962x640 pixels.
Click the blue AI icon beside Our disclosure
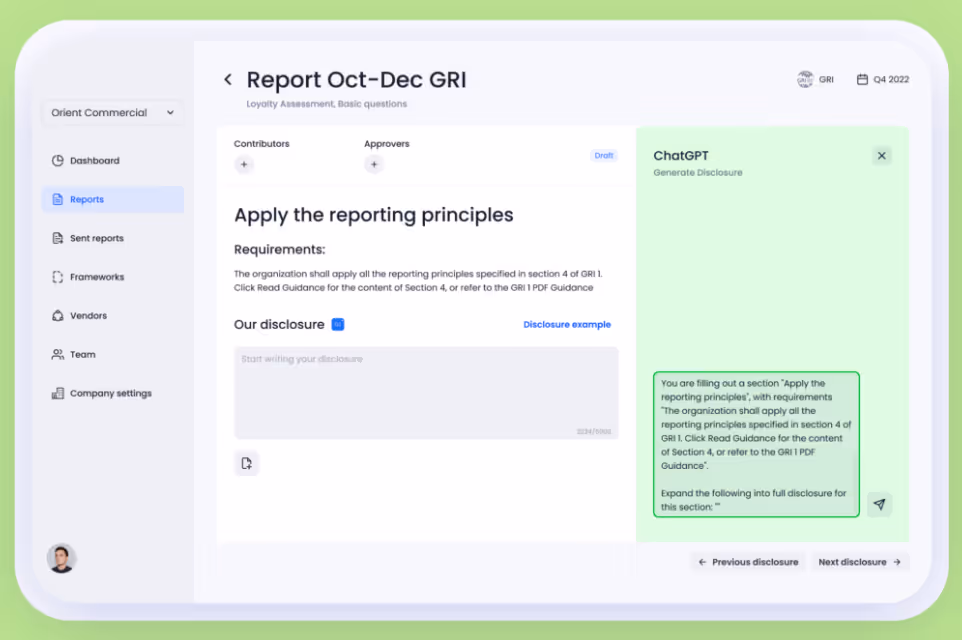click(x=338, y=324)
